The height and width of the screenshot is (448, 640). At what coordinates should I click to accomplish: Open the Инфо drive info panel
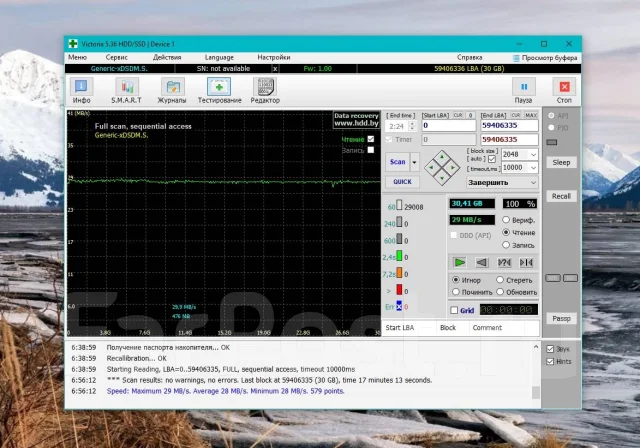tap(81, 91)
